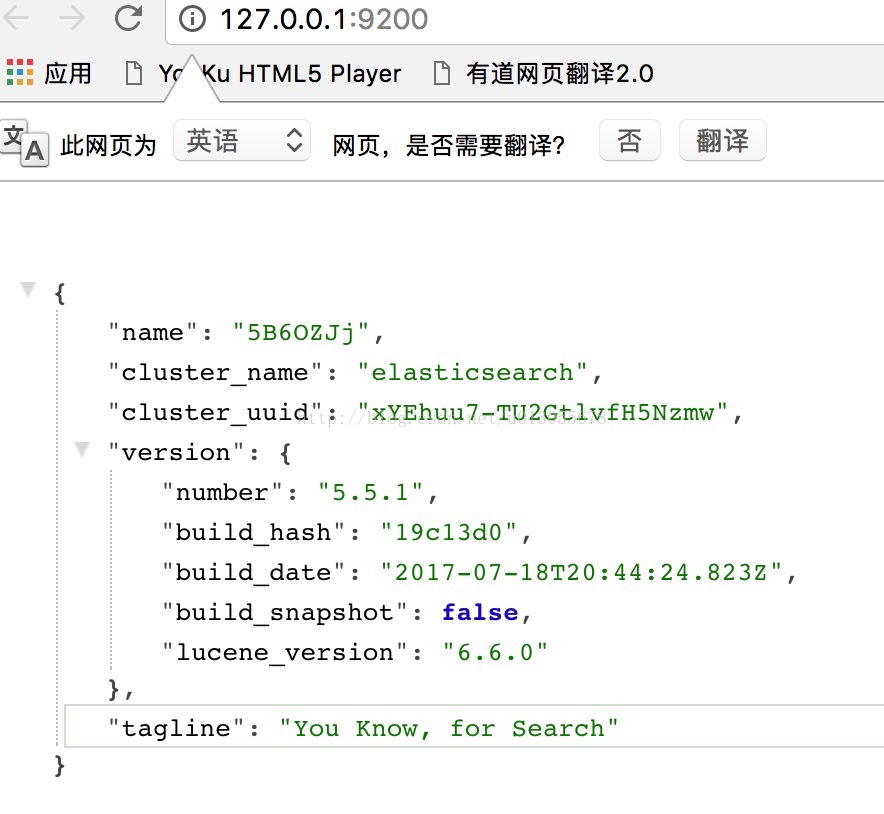Screen dimensions: 884x814
Task: Select the "name" key text
Action: point(153,332)
